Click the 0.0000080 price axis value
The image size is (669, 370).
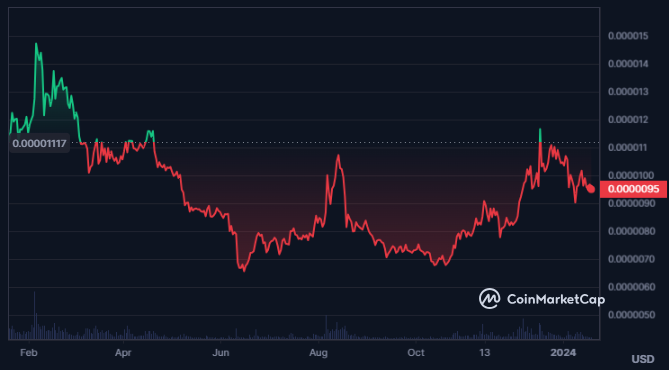[x=631, y=231]
